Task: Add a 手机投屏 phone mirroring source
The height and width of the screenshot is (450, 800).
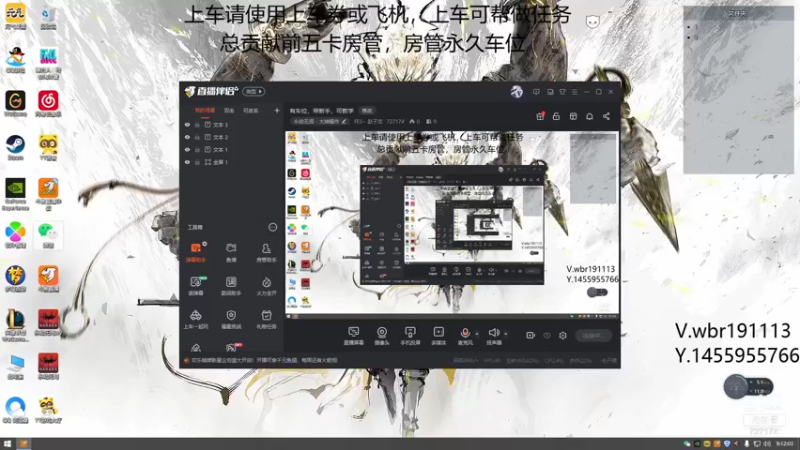Action: 410,336
